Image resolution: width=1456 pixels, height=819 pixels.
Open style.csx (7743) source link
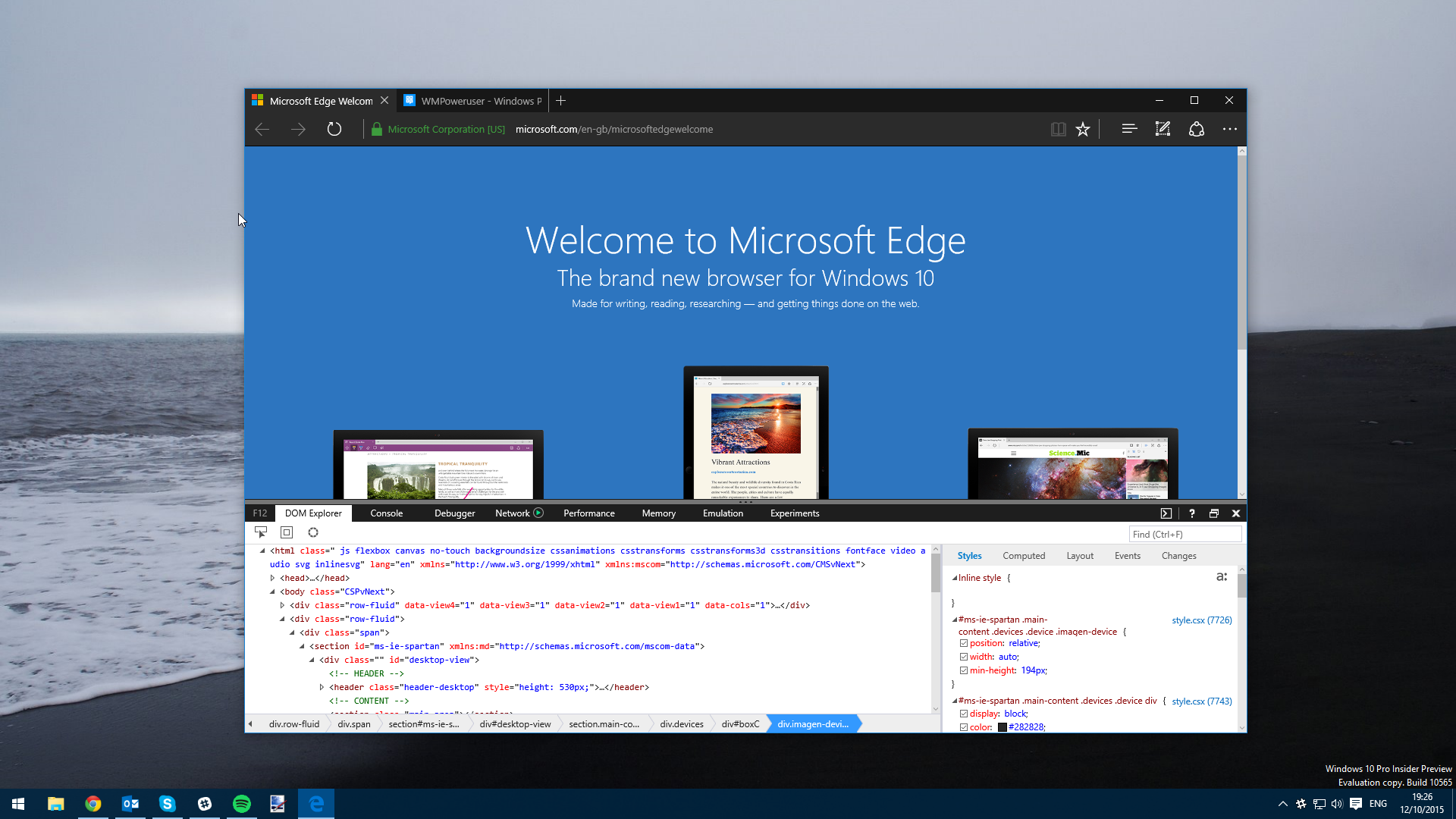coord(1201,701)
